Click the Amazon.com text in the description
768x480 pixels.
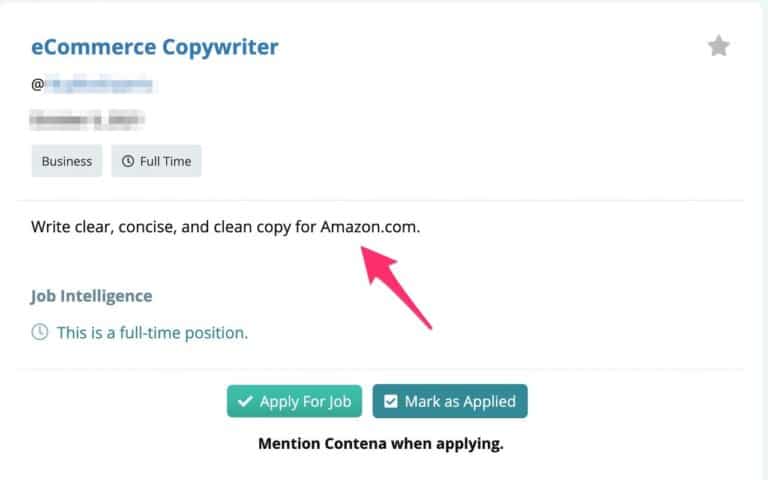pyautogui.click(x=370, y=227)
